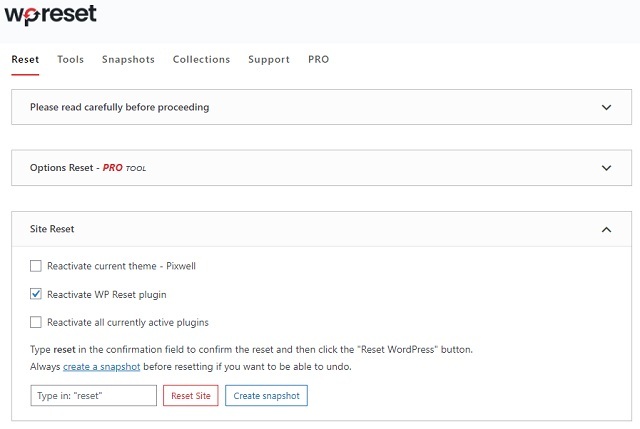Follow the 'create a snapshot' link
Viewport: 640px width, 429px height.
(99, 367)
